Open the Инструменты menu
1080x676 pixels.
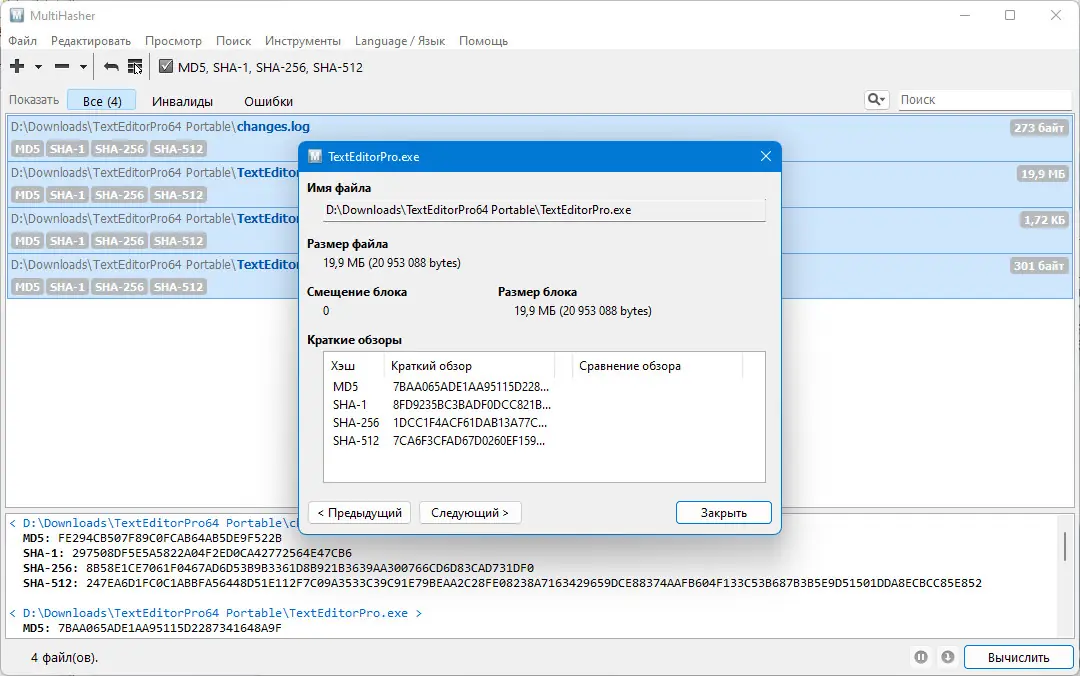303,41
